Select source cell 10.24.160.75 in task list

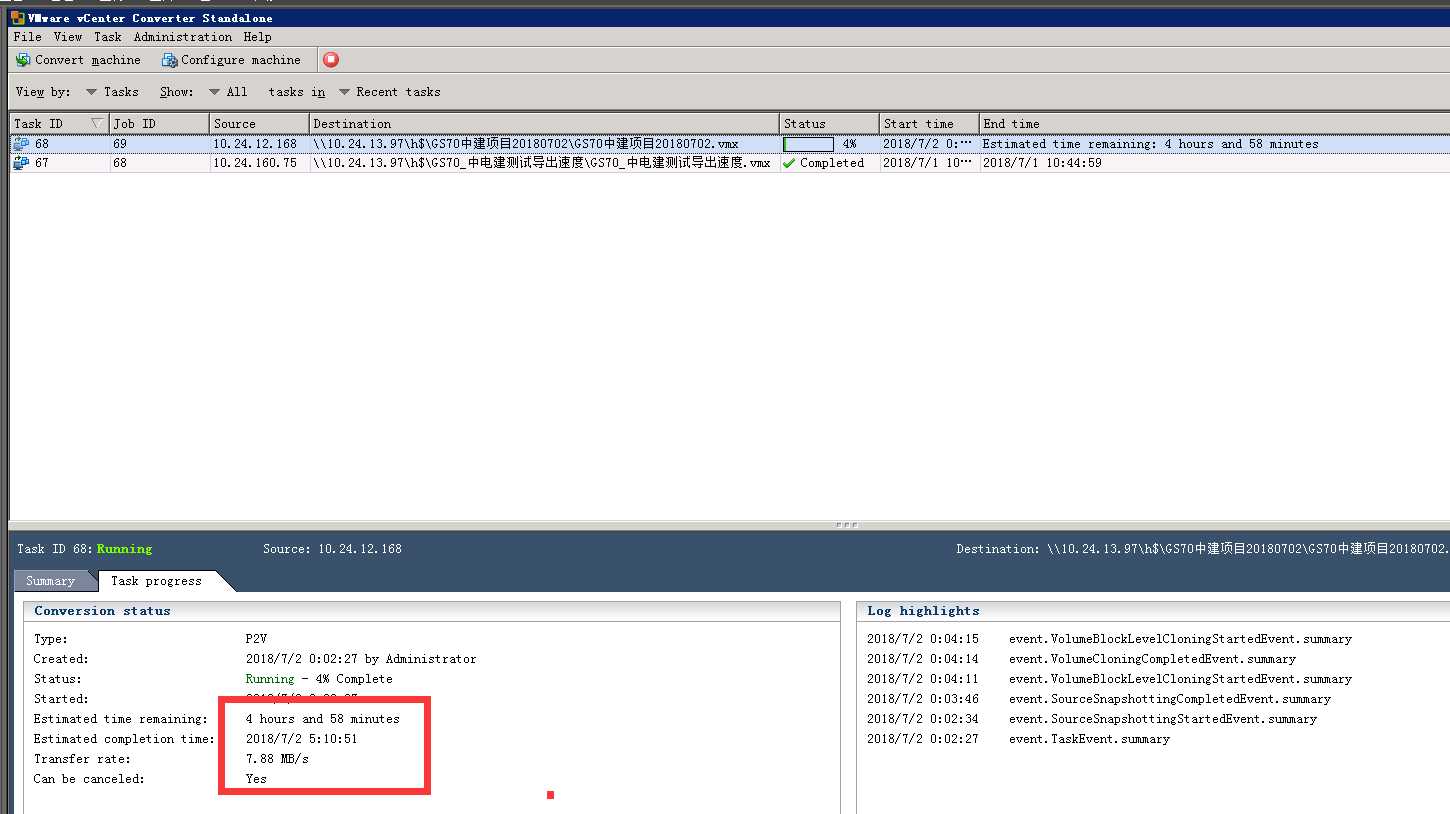coord(255,163)
